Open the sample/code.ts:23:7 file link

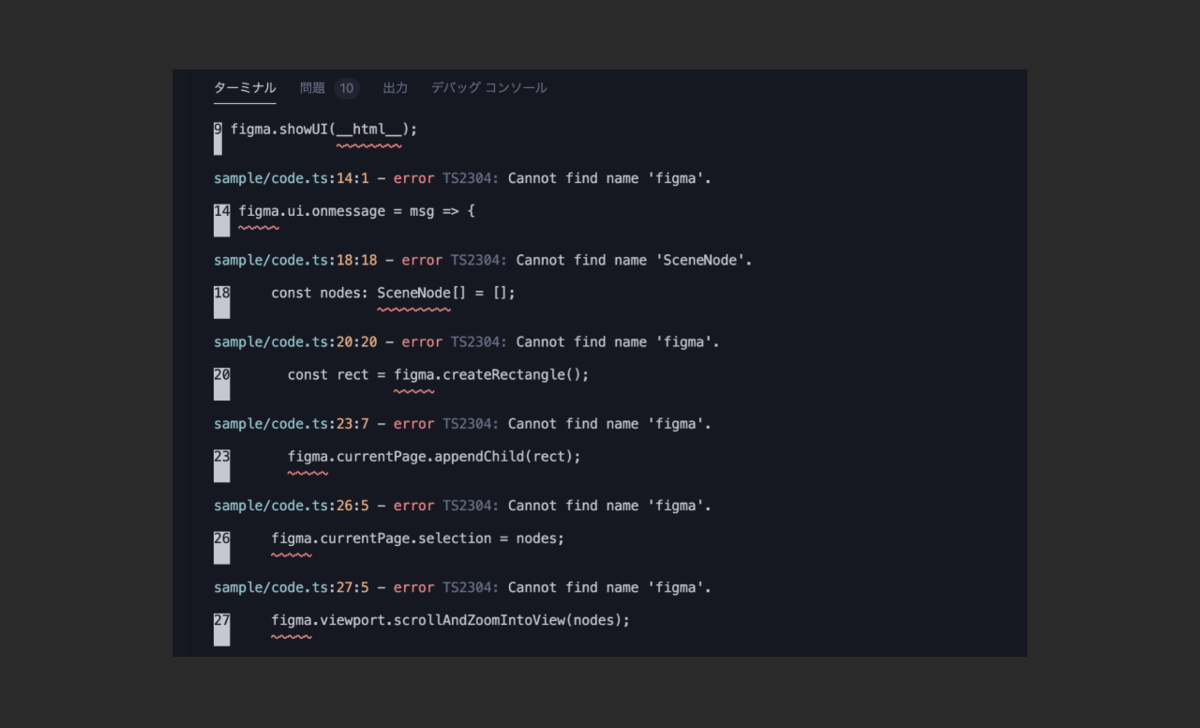pos(292,424)
